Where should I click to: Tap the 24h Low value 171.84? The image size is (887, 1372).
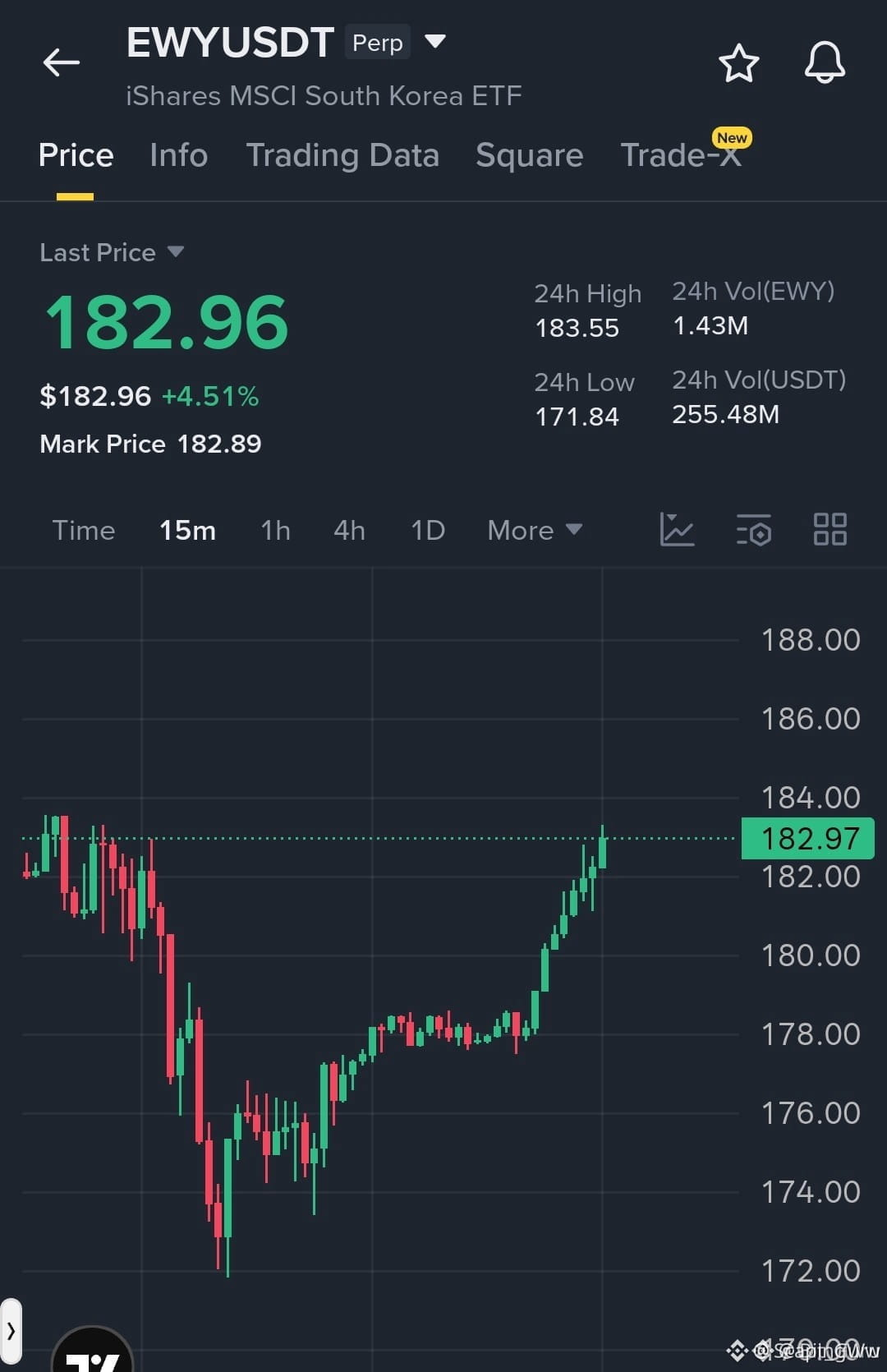tap(577, 417)
